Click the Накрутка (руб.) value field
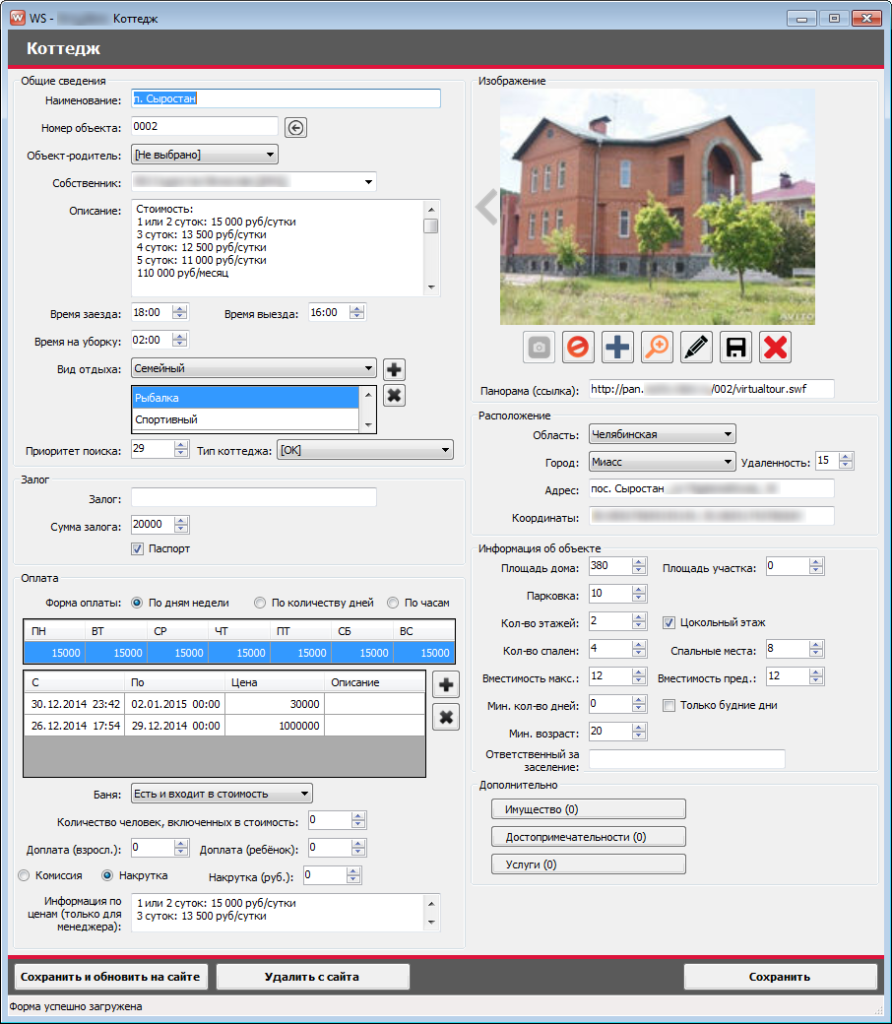Image resolution: width=892 pixels, height=1024 pixels. (324, 875)
